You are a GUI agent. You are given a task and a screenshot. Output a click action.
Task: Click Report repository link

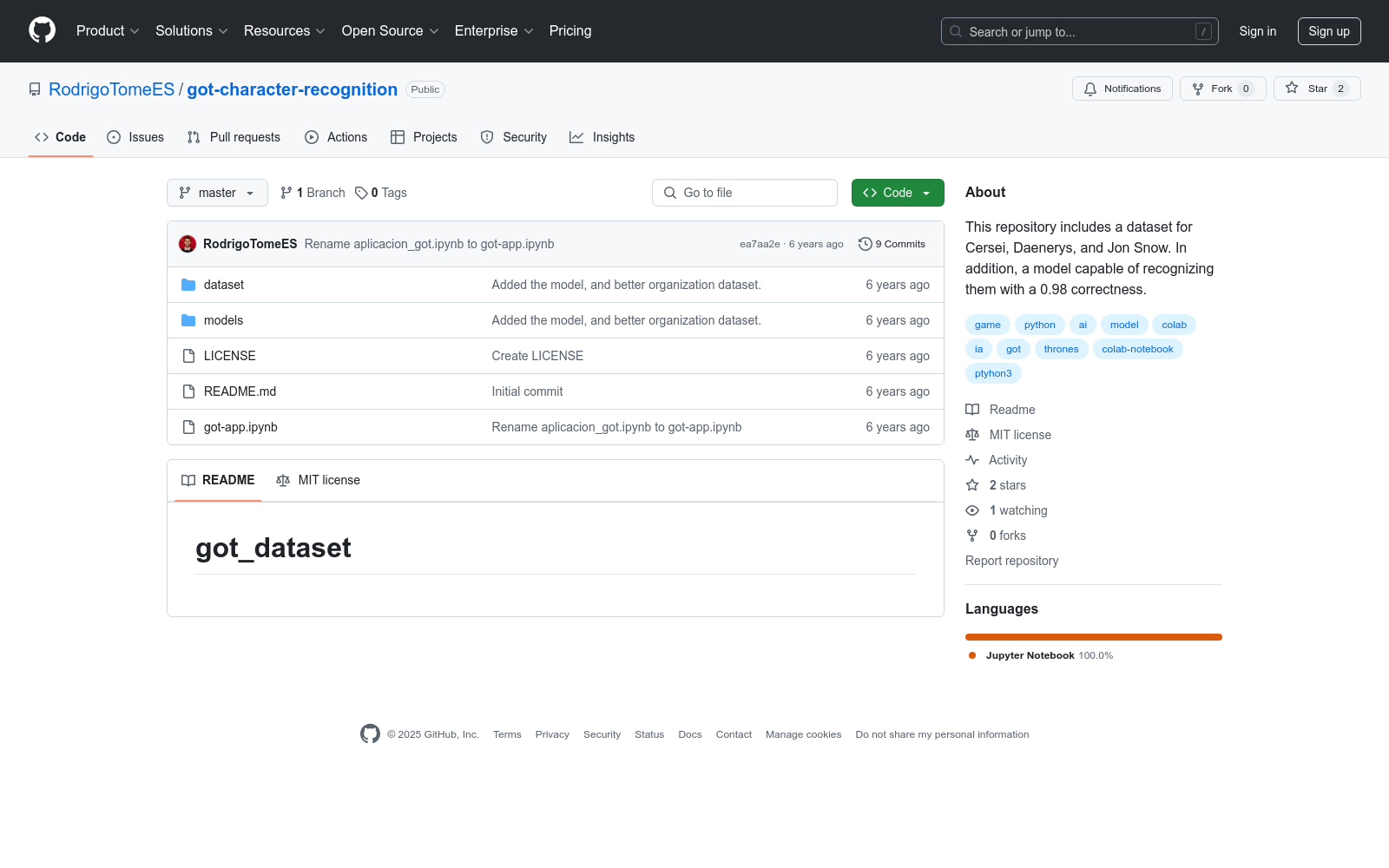pos(1012,561)
